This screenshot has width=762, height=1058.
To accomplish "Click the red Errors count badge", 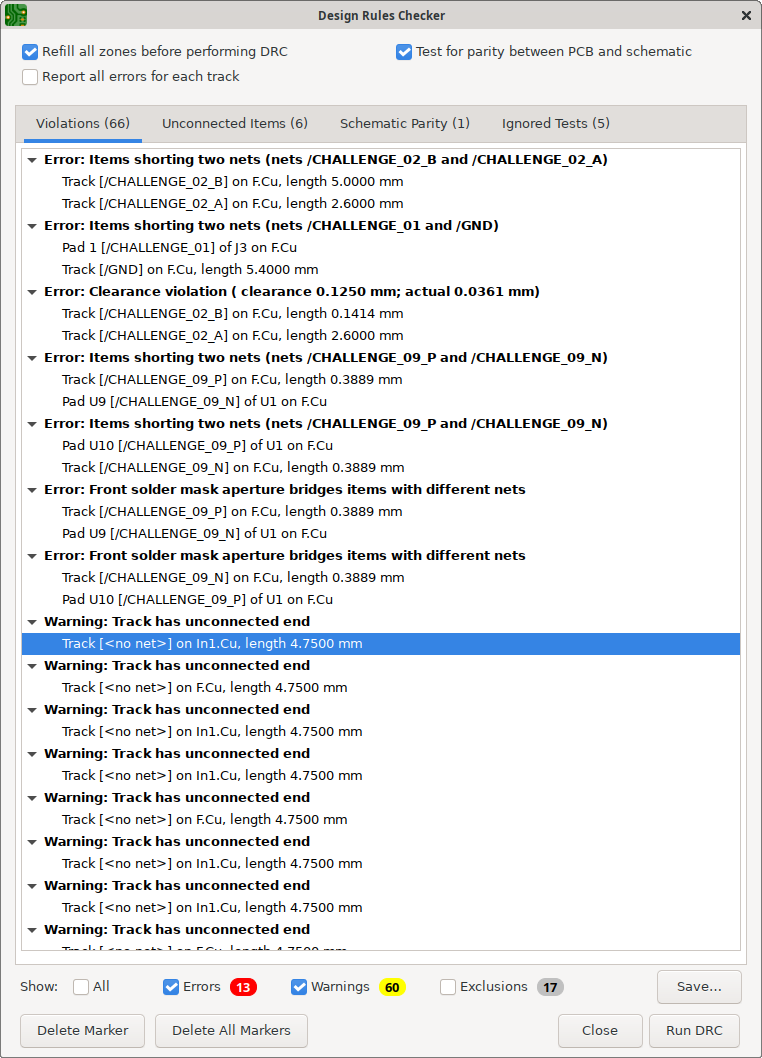I will coord(243,987).
